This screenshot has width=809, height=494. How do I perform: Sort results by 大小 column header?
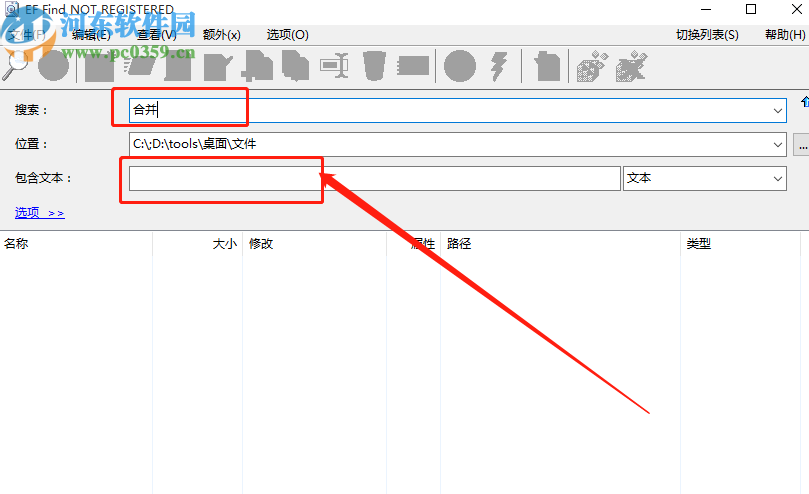[198, 244]
